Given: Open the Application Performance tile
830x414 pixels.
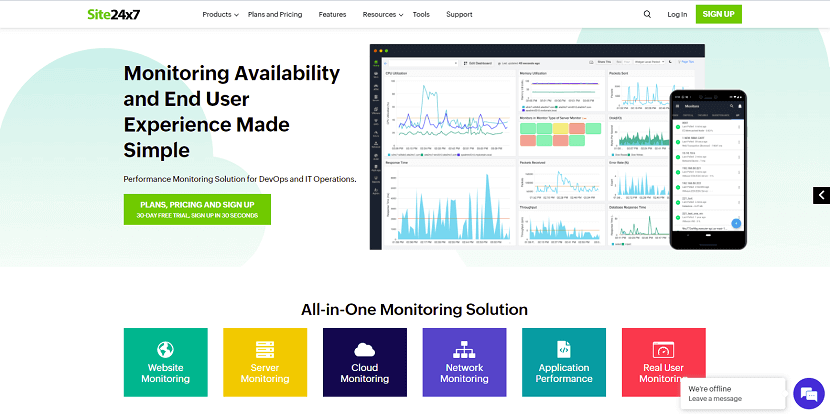Looking at the screenshot, I should click(564, 362).
